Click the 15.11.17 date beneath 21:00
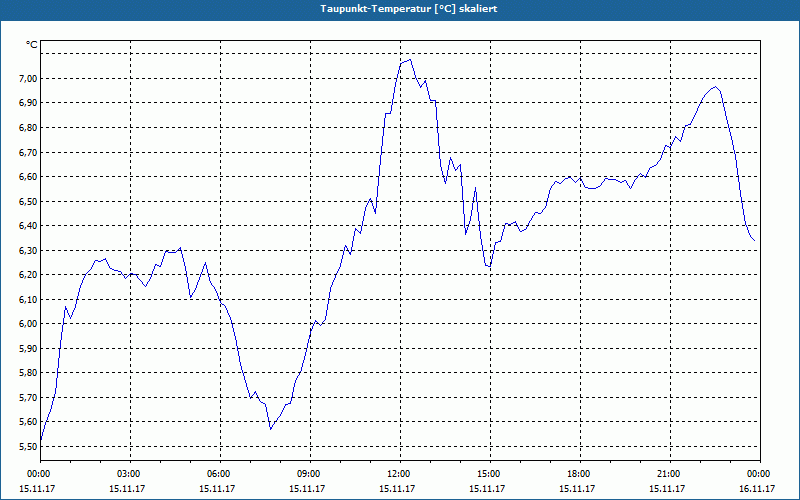 click(667, 489)
